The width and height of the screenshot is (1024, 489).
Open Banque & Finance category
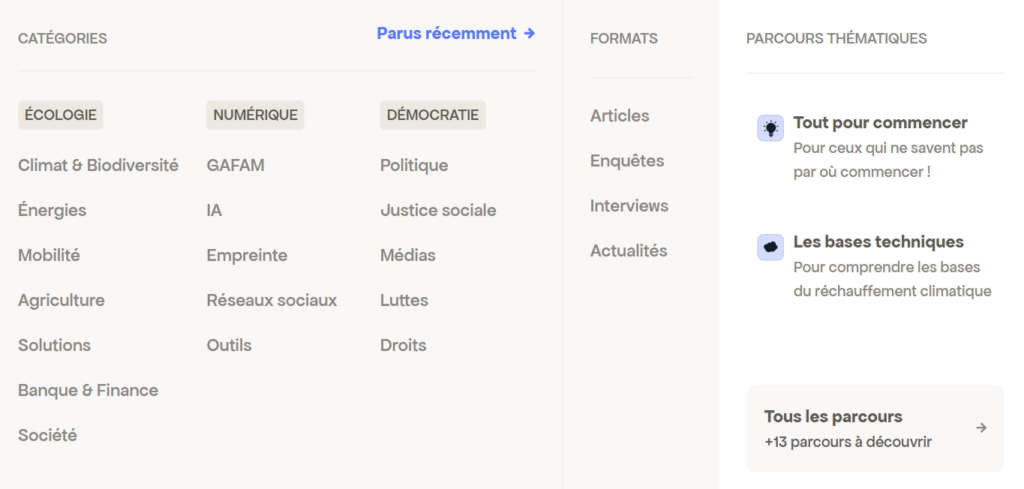tap(88, 390)
